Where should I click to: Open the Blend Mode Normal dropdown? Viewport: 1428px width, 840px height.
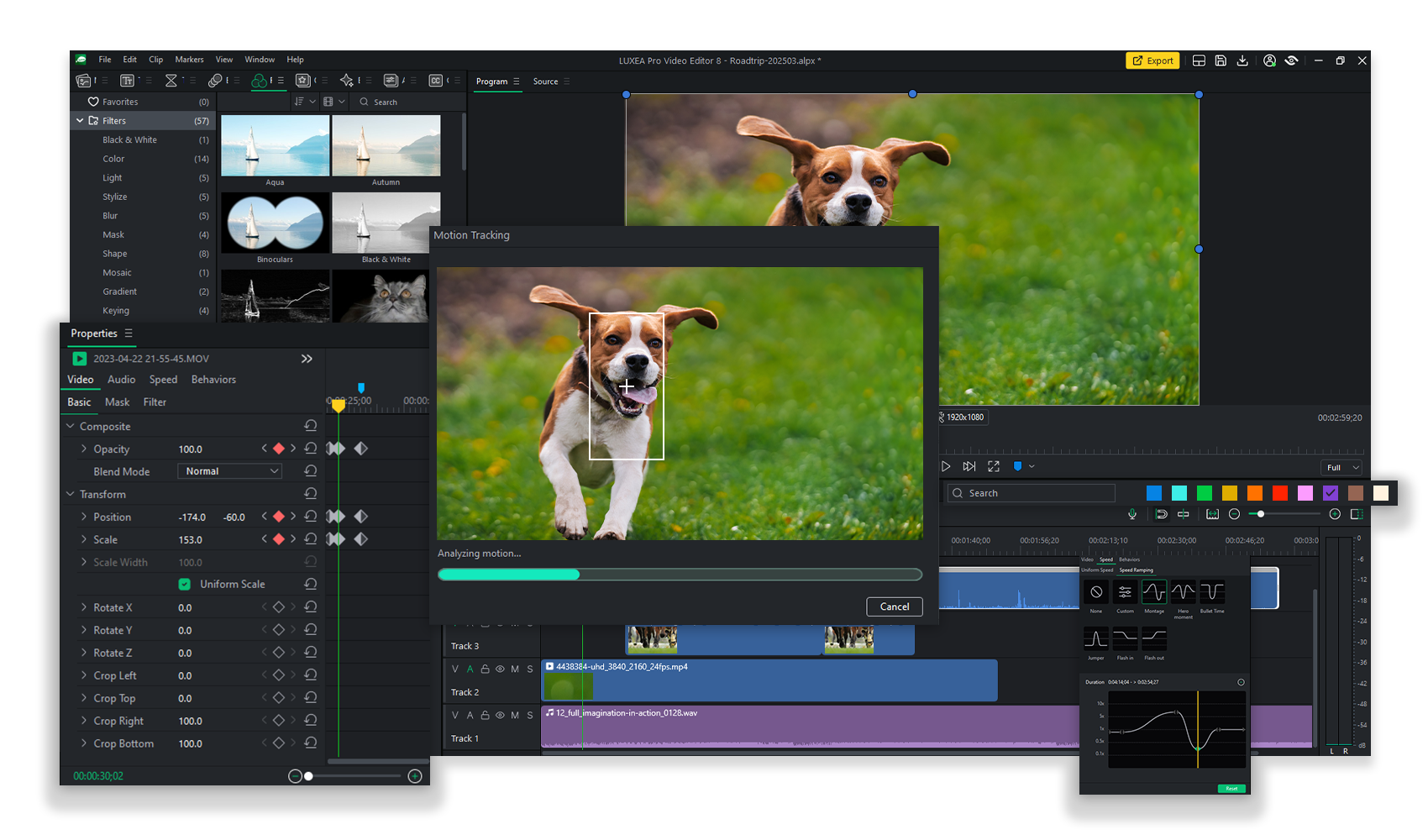229,471
